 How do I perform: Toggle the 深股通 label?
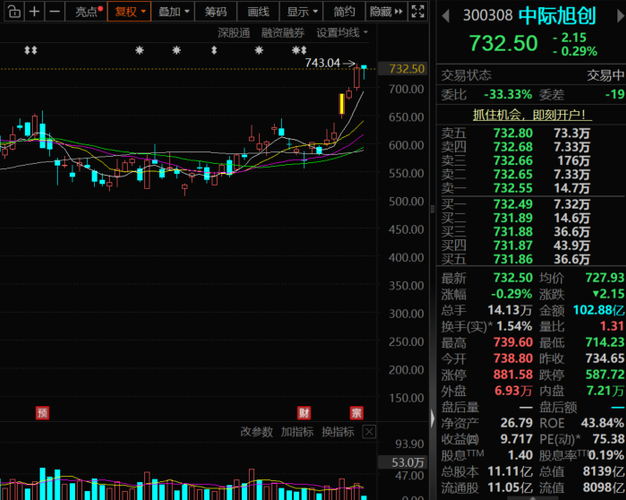coord(234,33)
